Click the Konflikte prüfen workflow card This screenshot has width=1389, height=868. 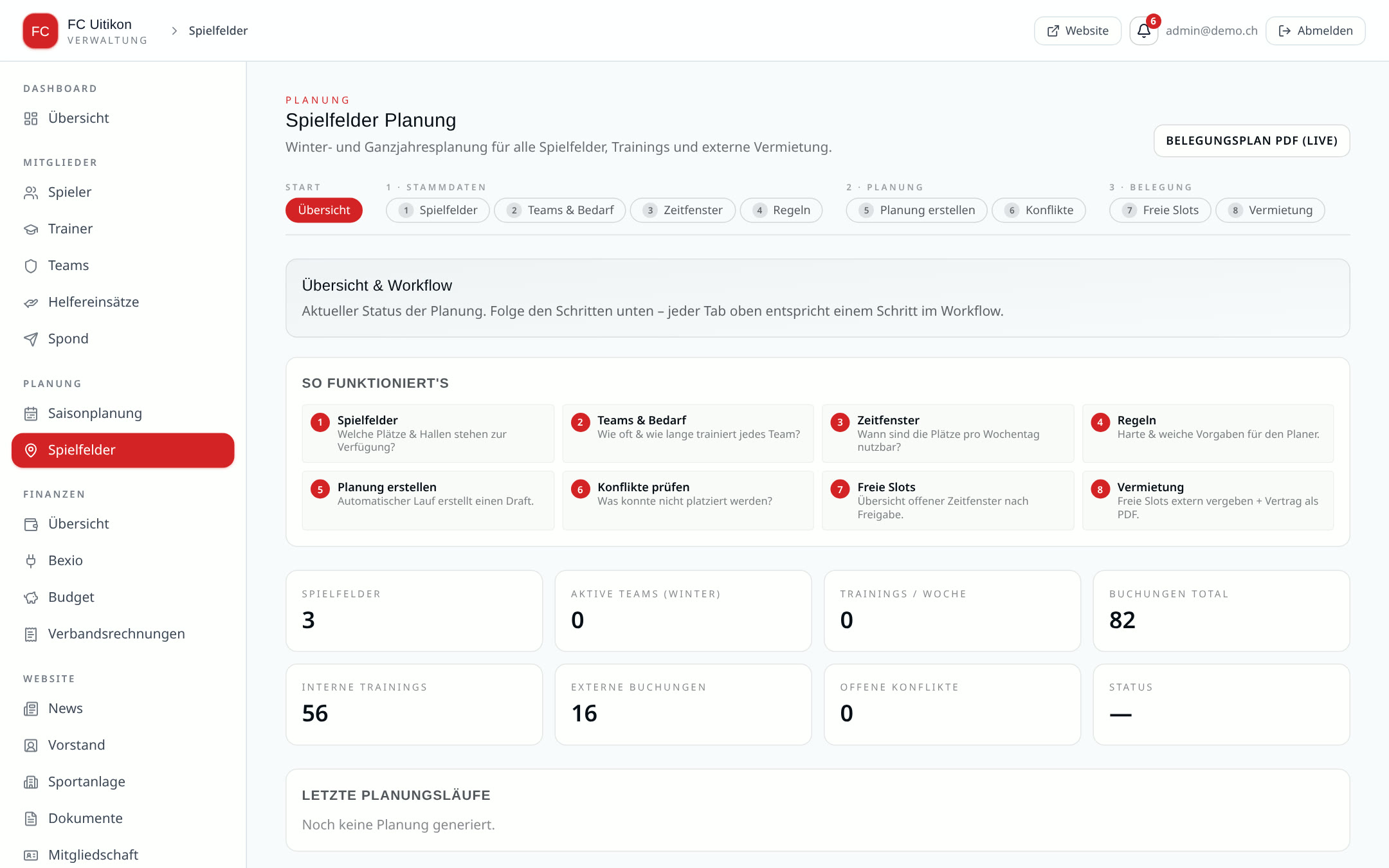coord(688,500)
